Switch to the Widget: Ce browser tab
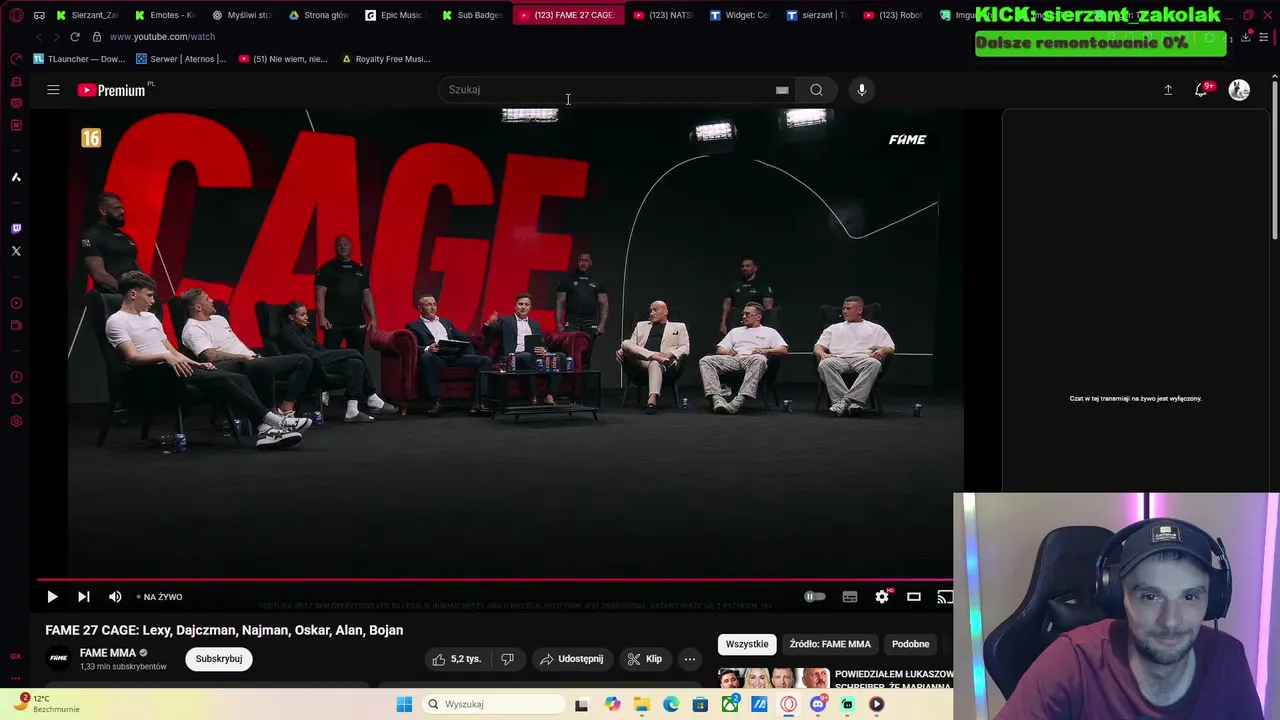 tap(740, 15)
